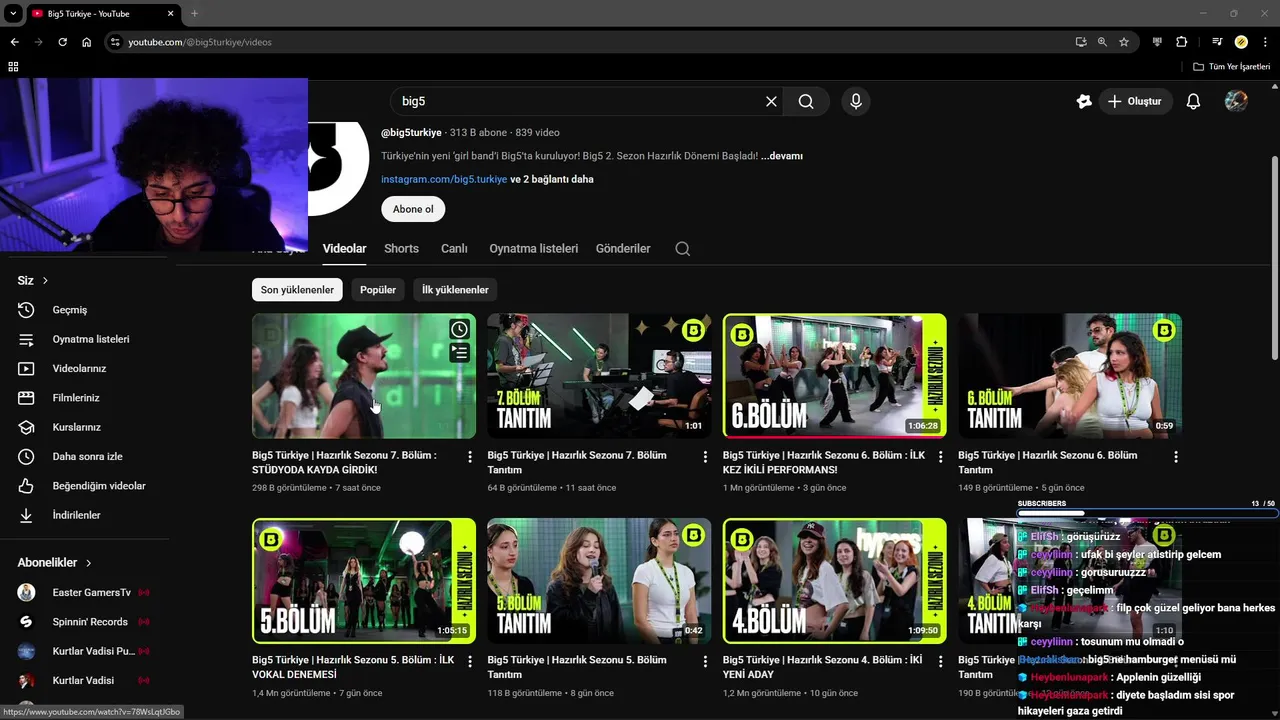Filter by Popüler chip
This screenshot has width=1280, height=720.
pos(378,290)
